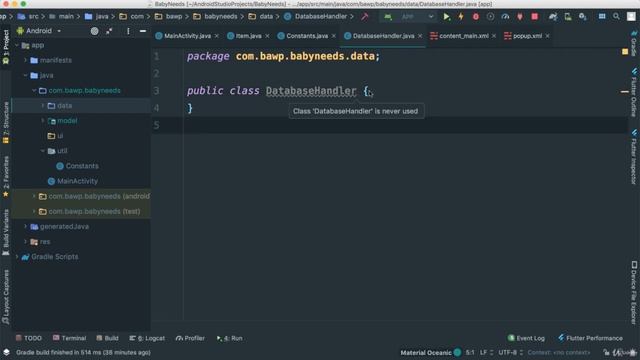Close the popup.xml tab

tap(547, 36)
